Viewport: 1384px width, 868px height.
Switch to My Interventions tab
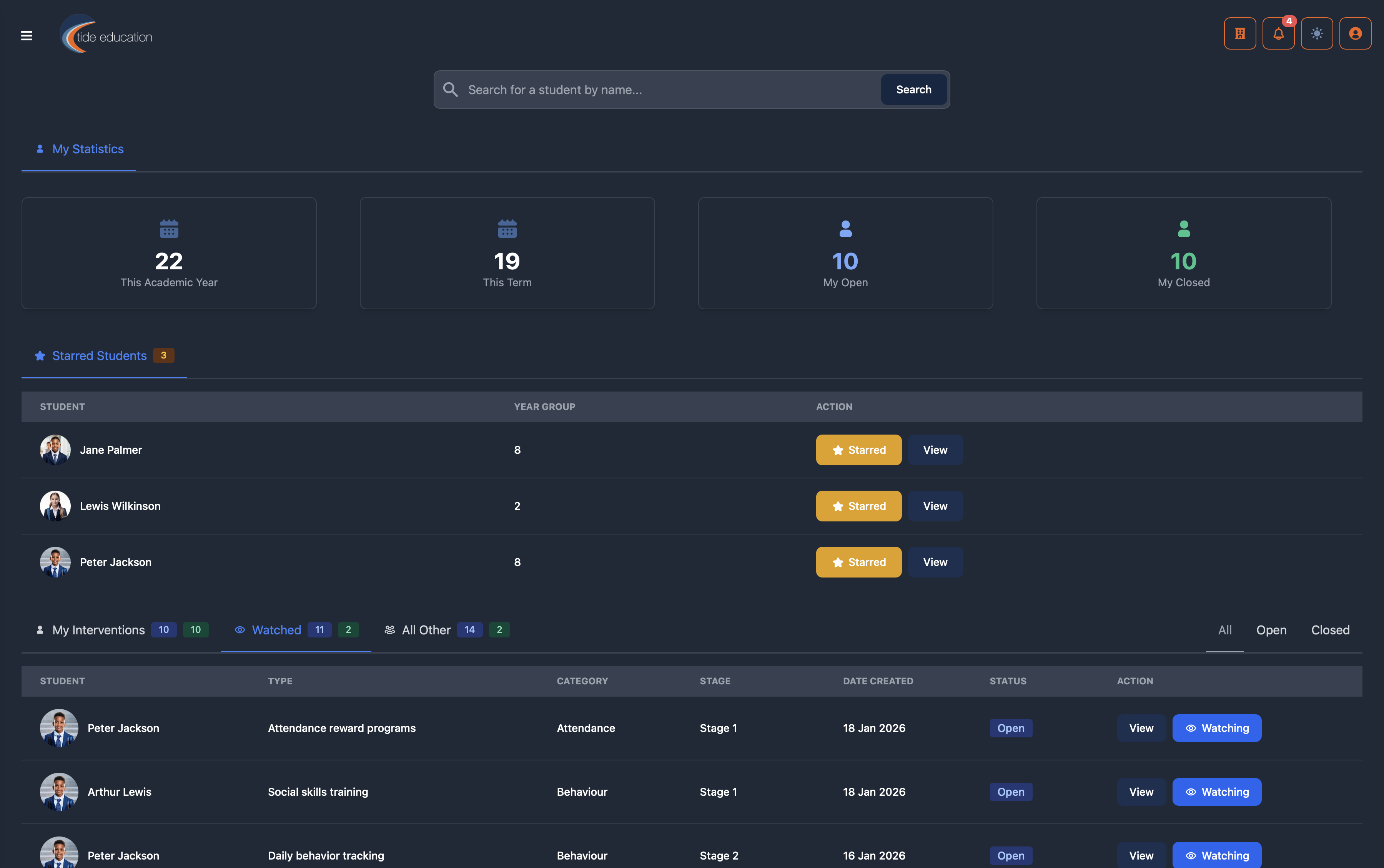point(98,630)
